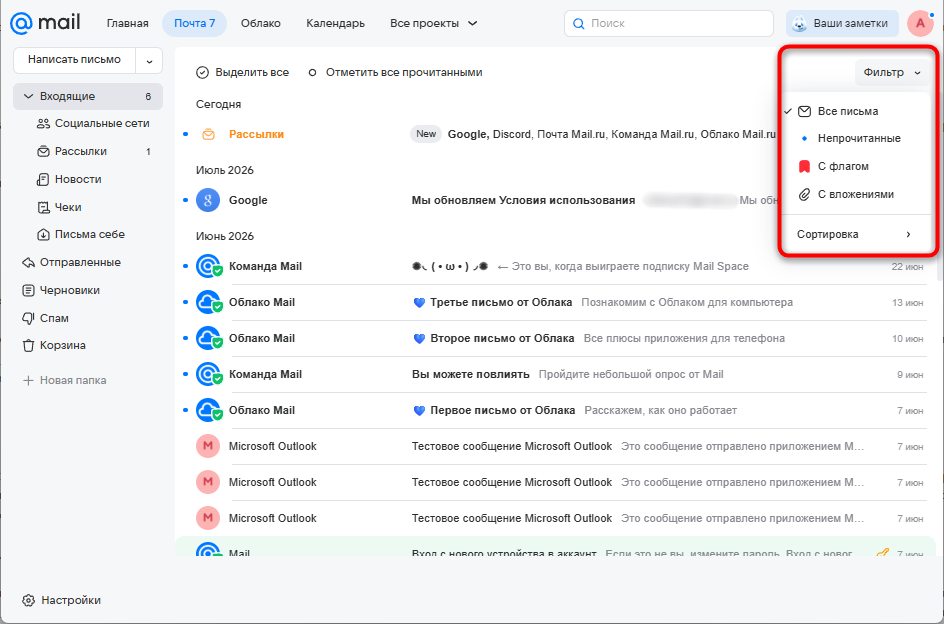Click Написать письмо to compose
Image resolution: width=944 pixels, height=624 pixels.
click(x=75, y=60)
